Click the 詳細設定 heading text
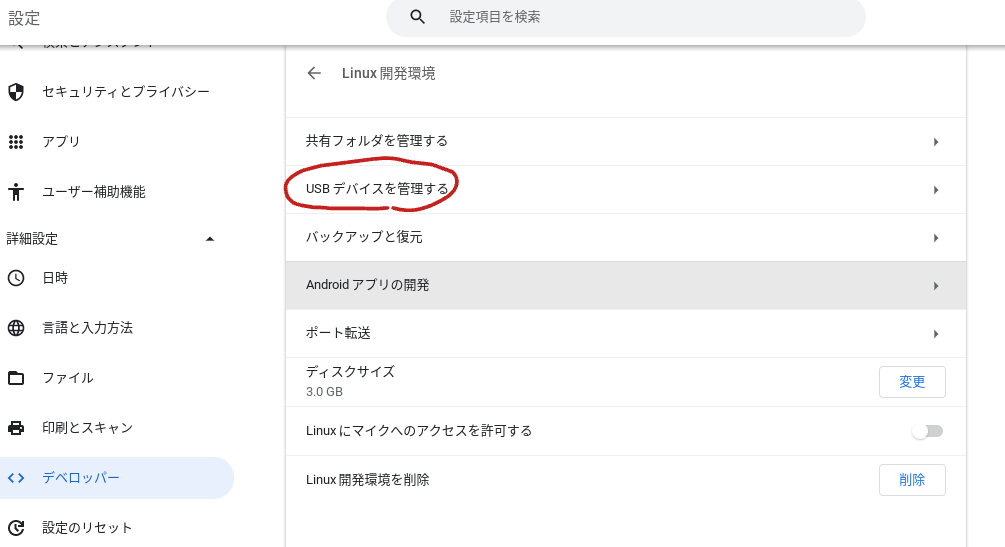This screenshot has width=1005, height=547. pyautogui.click(x=32, y=239)
